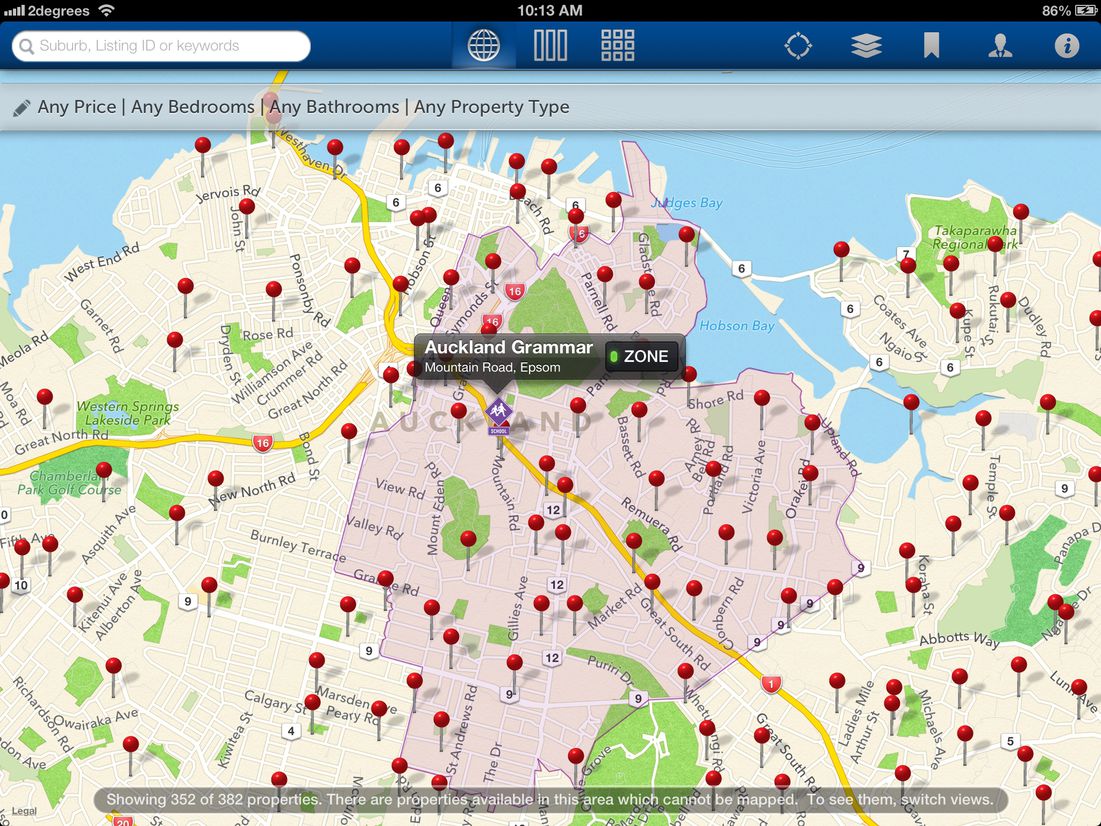Click the suburb or keywords search field
This screenshot has height=826, width=1101.
click(x=162, y=46)
